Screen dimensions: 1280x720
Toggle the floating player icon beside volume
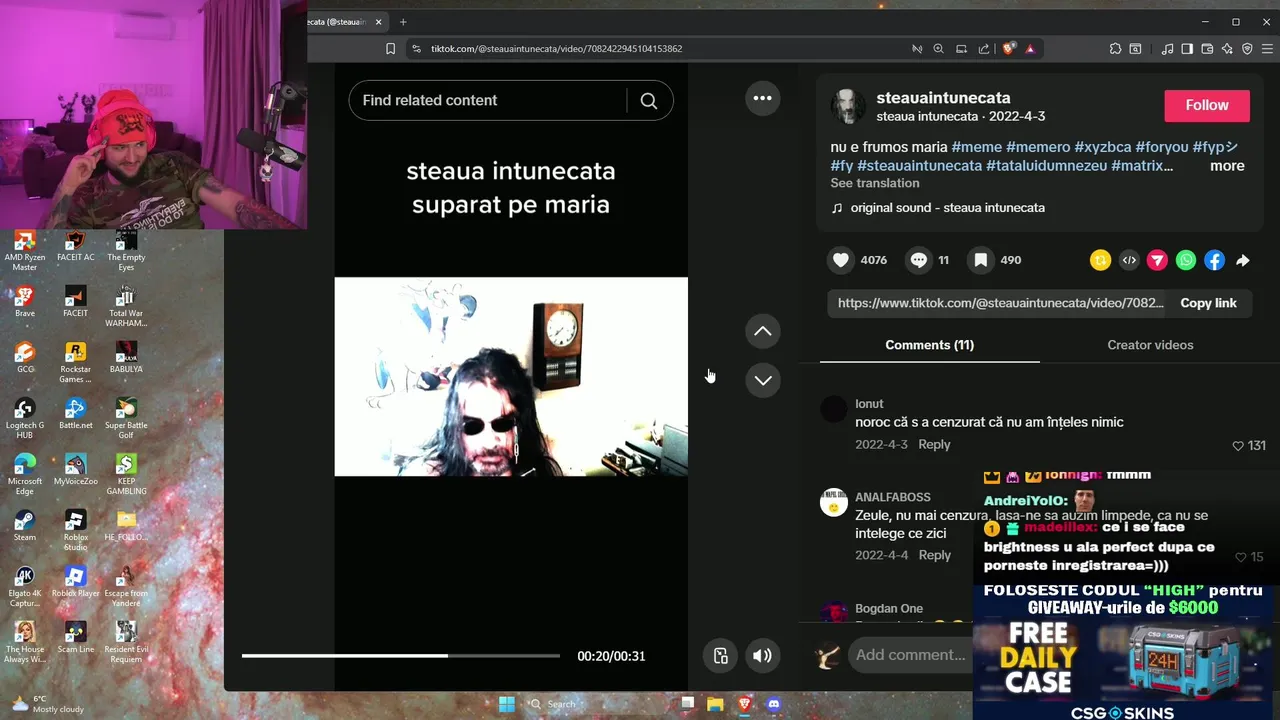[x=720, y=656]
